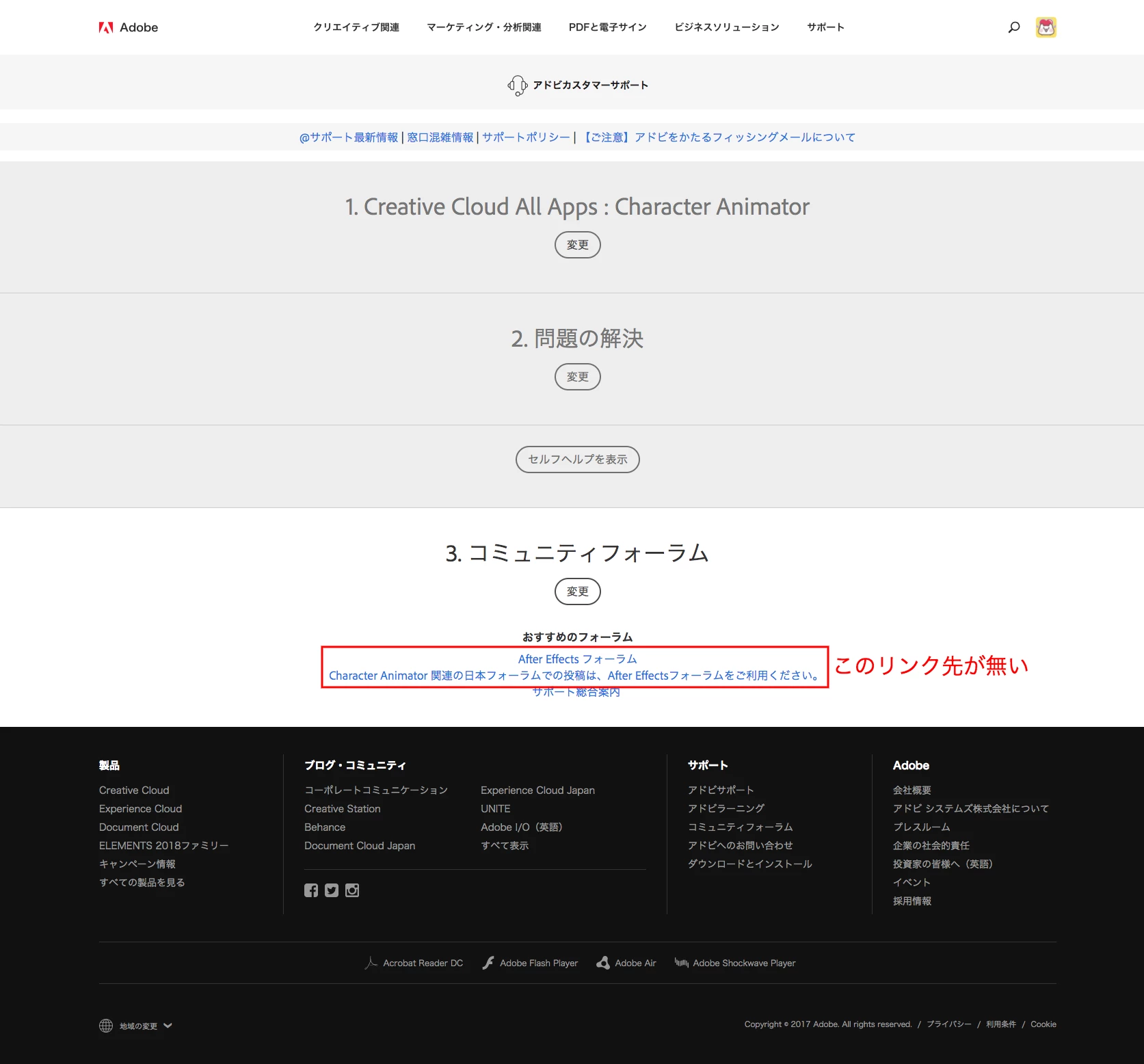Click the セルフヘルプを表示 button
Screen dimensions: 1144x1064
tap(578, 460)
